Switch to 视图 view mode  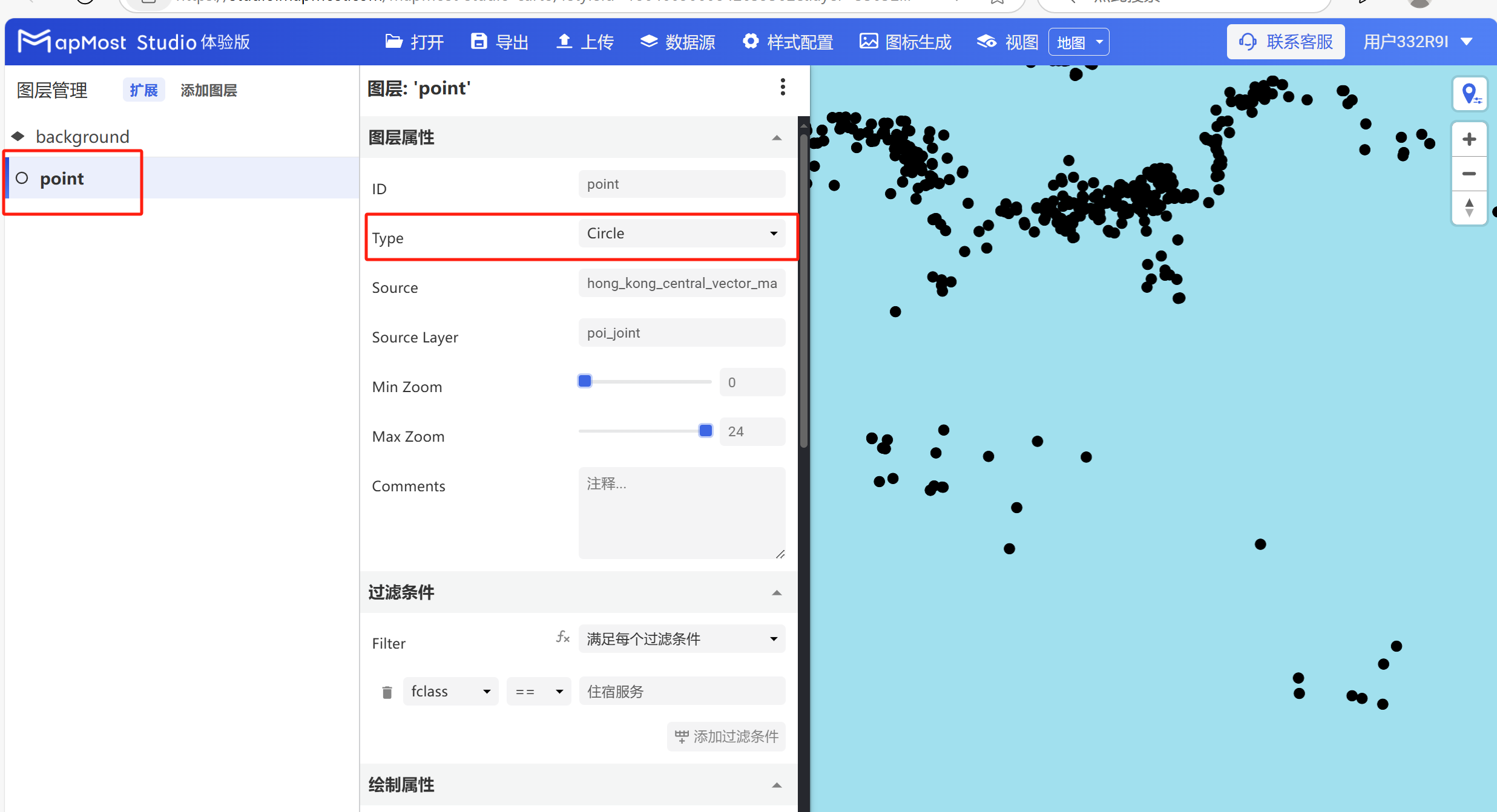pos(1006,42)
